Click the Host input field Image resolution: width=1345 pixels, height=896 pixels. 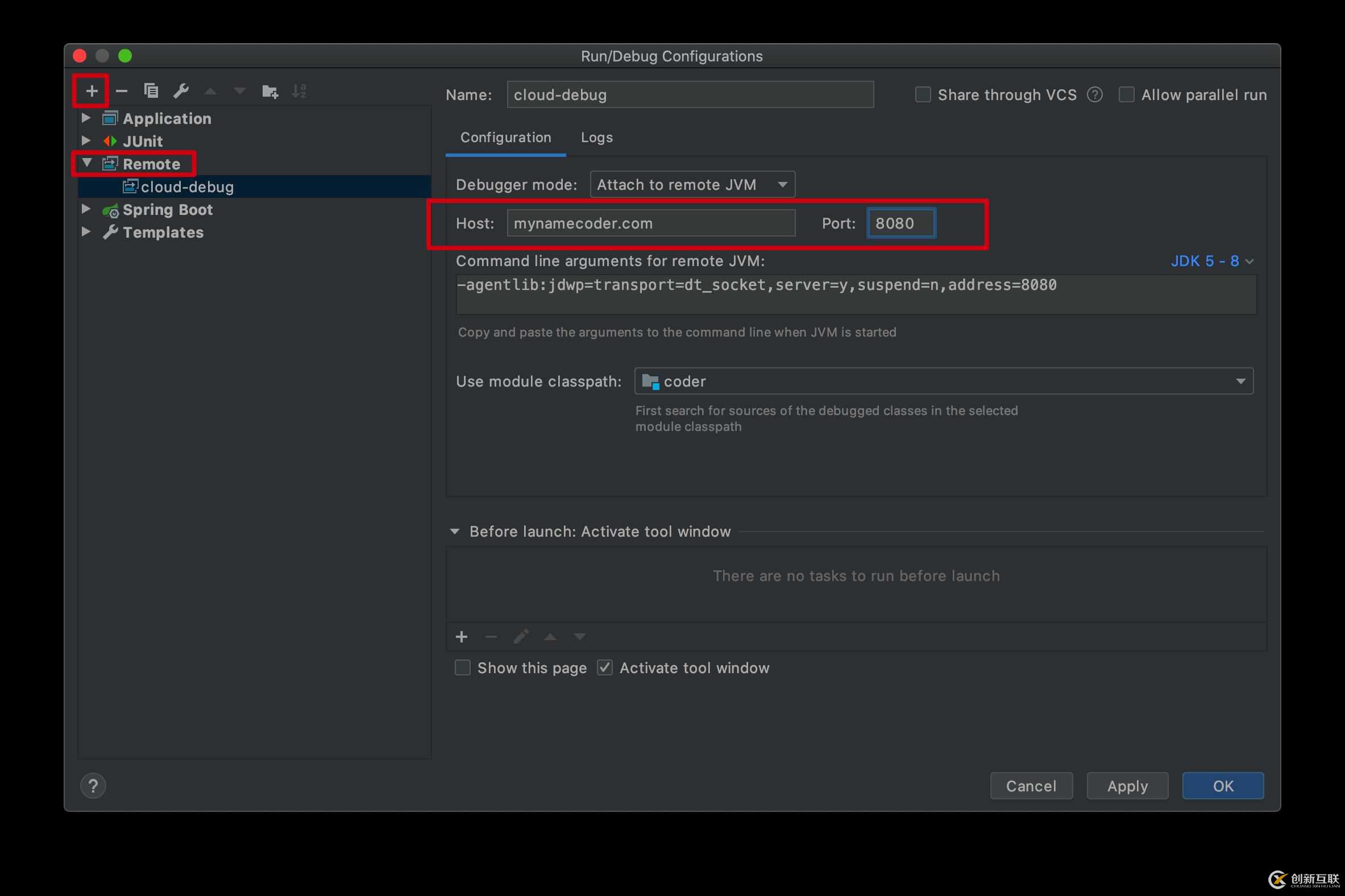point(651,223)
